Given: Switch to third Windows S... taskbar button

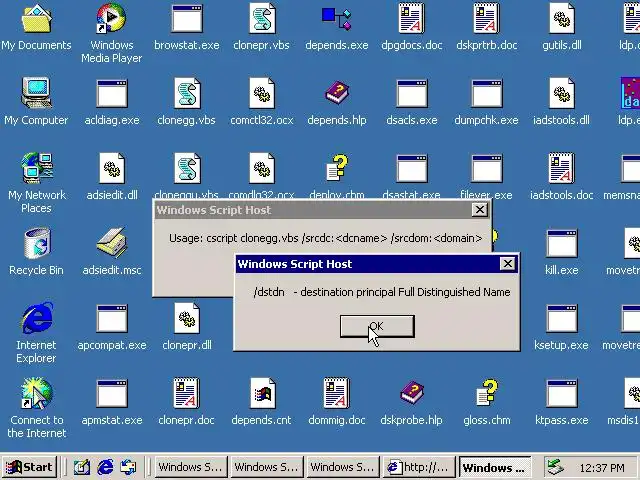Looking at the screenshot, I should pos(342,467).
